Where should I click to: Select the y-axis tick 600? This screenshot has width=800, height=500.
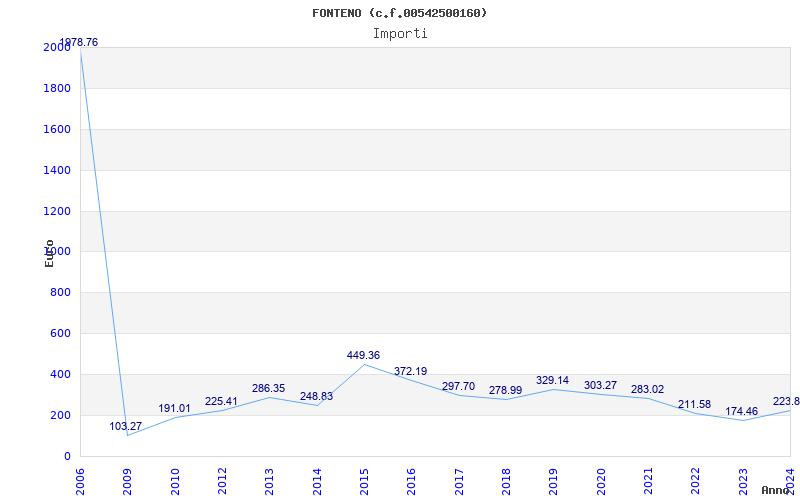(x=60, y=333)
